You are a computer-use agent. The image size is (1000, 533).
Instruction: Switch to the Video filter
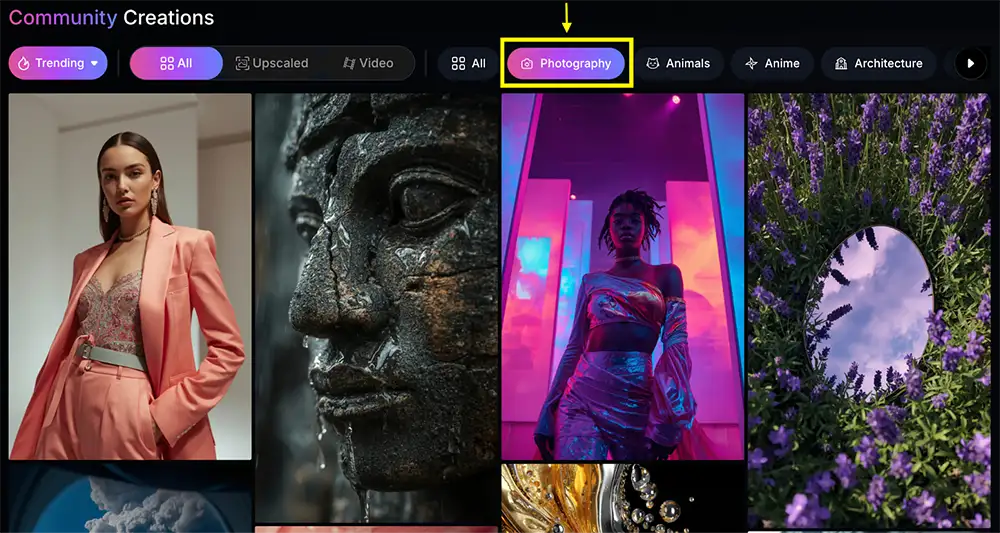(x=368, y=63)
